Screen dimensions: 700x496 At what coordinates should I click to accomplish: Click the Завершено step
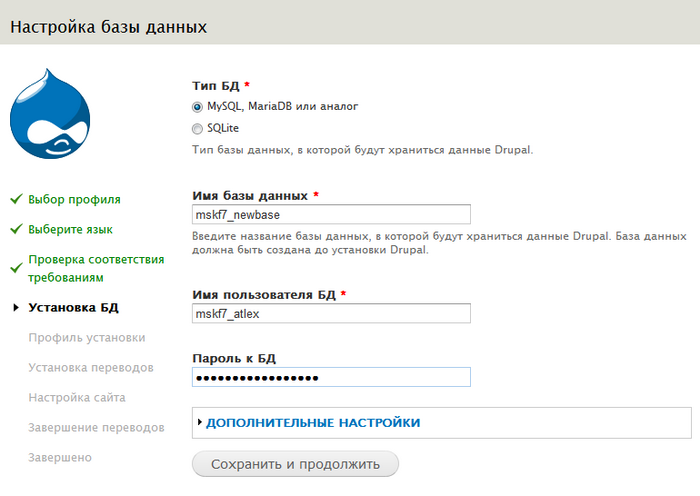[x=60, y=458]
